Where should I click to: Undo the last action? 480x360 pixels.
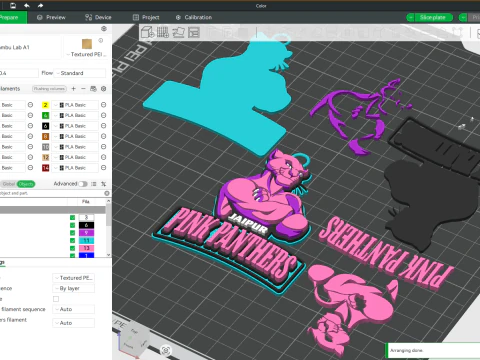click(27, 6)
